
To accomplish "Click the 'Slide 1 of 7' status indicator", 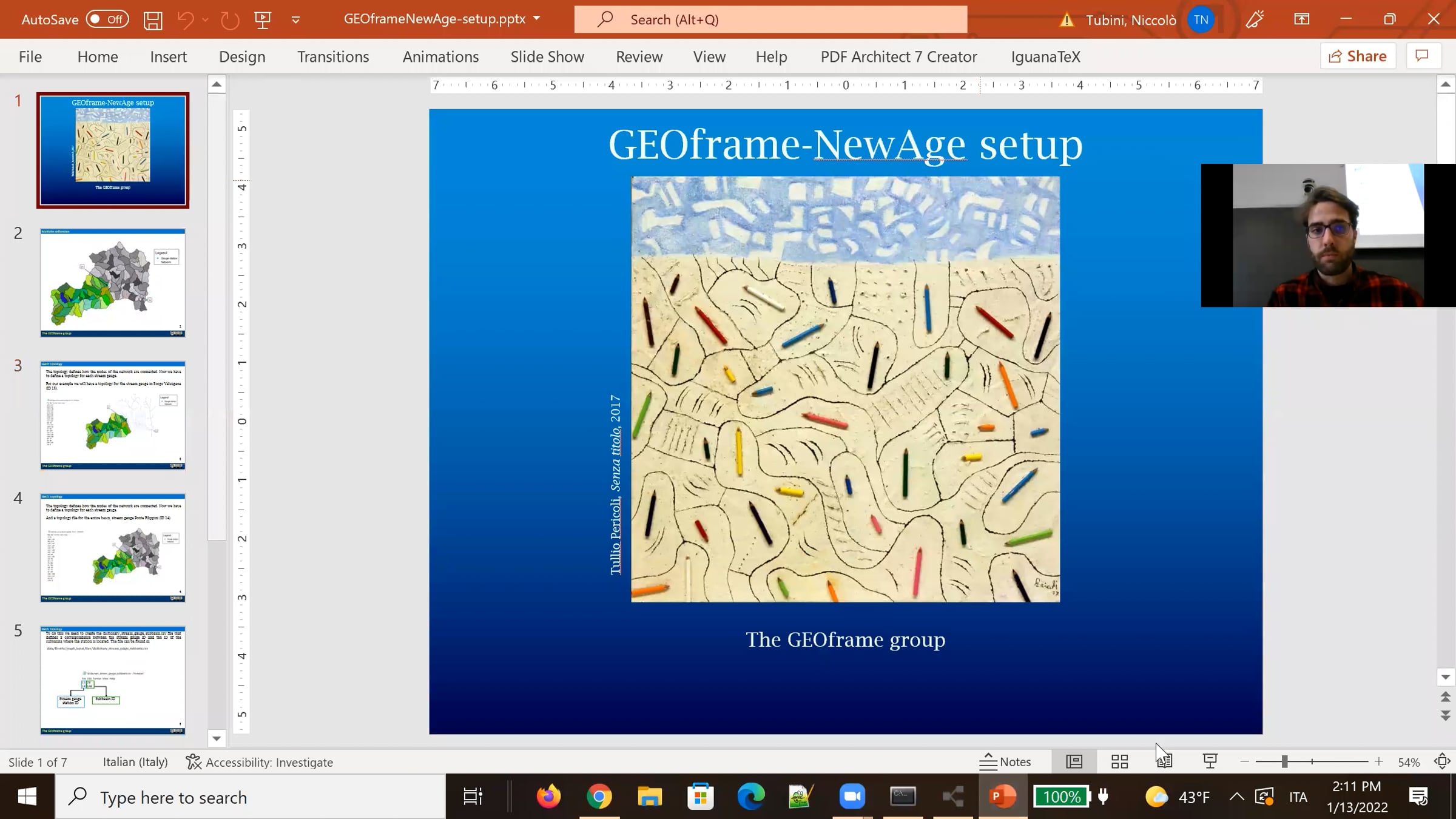I will [x=38, y=762].
